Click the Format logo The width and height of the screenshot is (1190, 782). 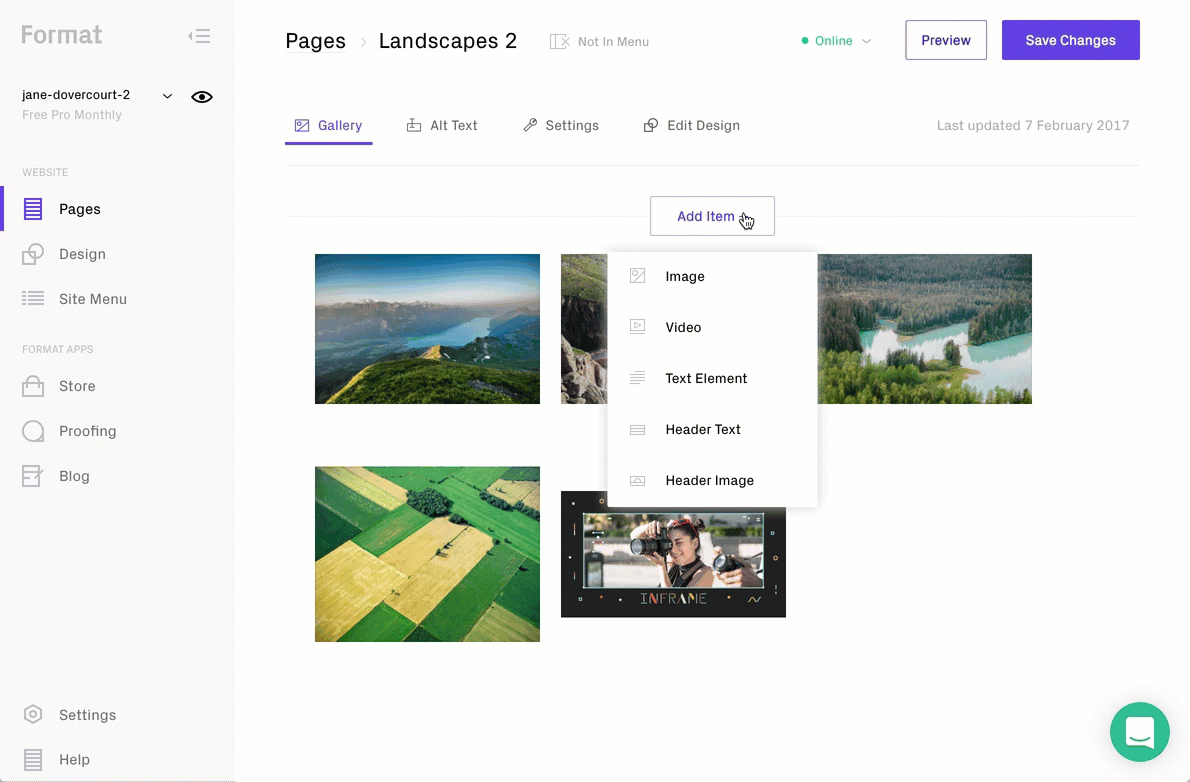point(61,35)
